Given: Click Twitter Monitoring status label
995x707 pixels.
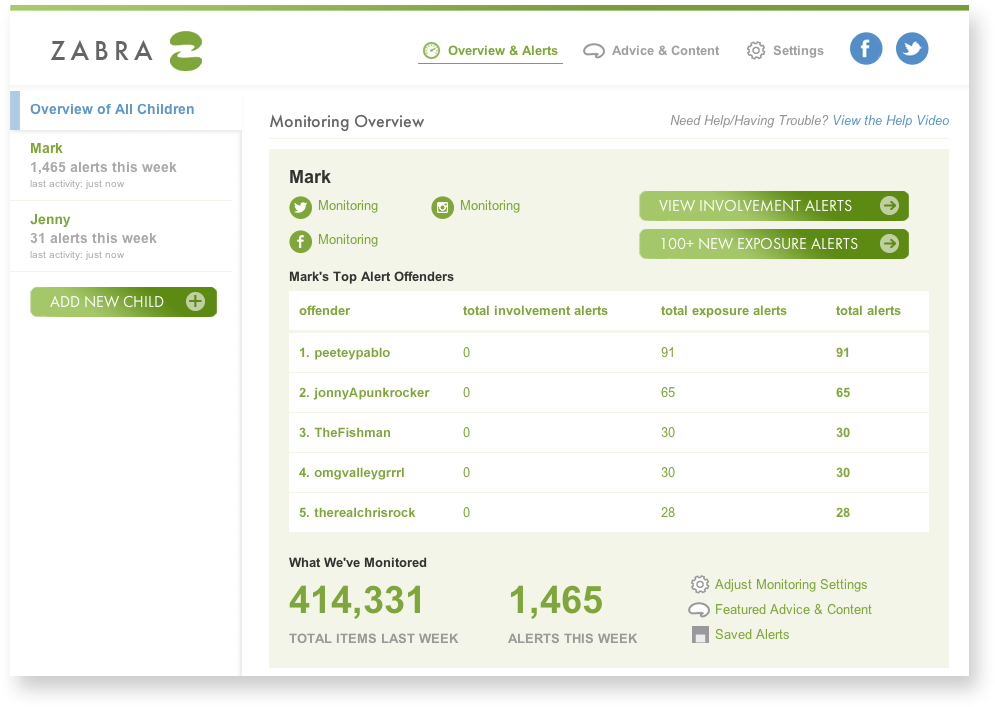Looking at the screenshot, I should (x=348, y=206).
